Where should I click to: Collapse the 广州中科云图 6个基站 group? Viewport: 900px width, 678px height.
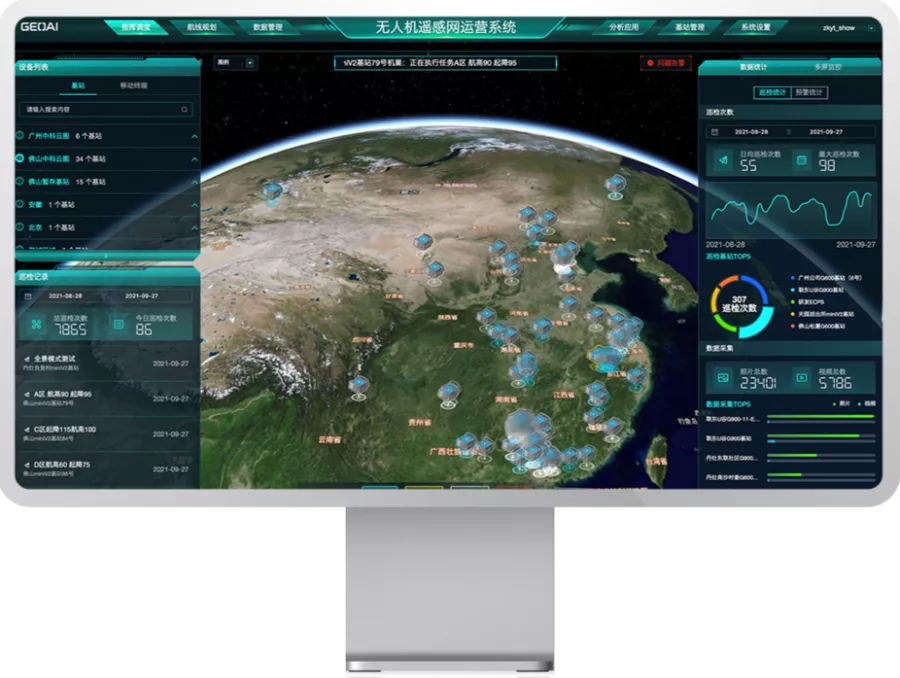[x=195, y=137]
